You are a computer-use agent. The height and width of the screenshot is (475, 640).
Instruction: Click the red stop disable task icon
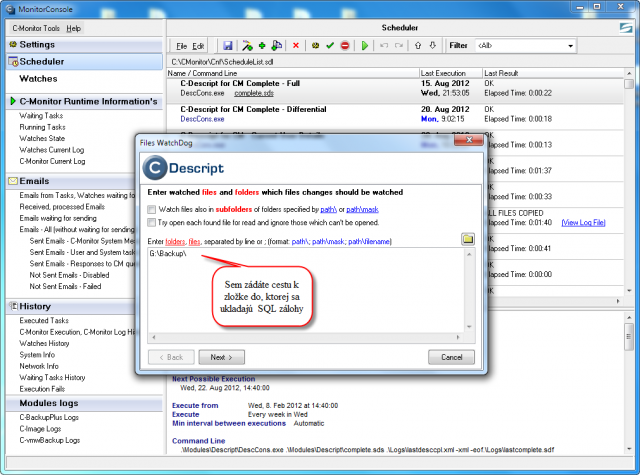(345, 46)
